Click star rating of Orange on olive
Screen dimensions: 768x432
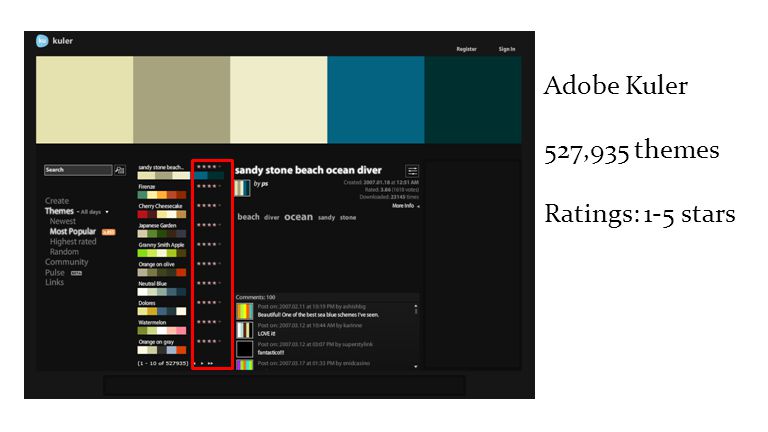coord(209,264)
